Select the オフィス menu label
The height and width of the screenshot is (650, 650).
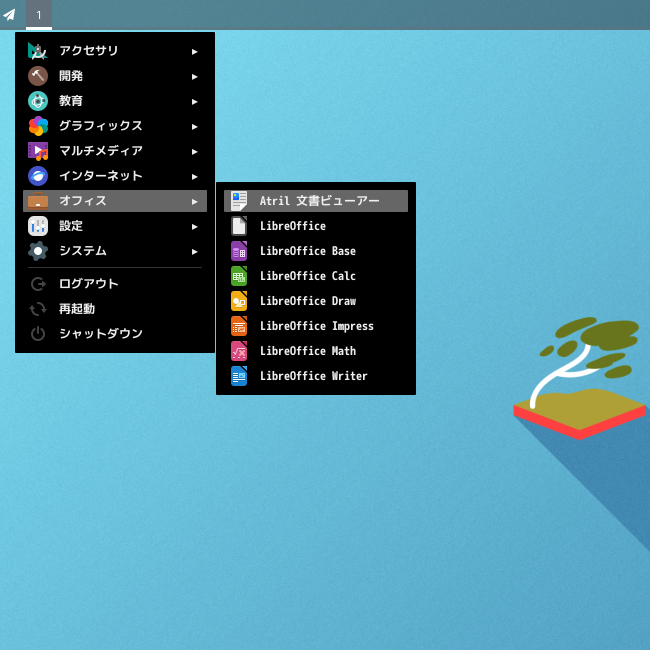pyautogui.click(x=83, y=201)
